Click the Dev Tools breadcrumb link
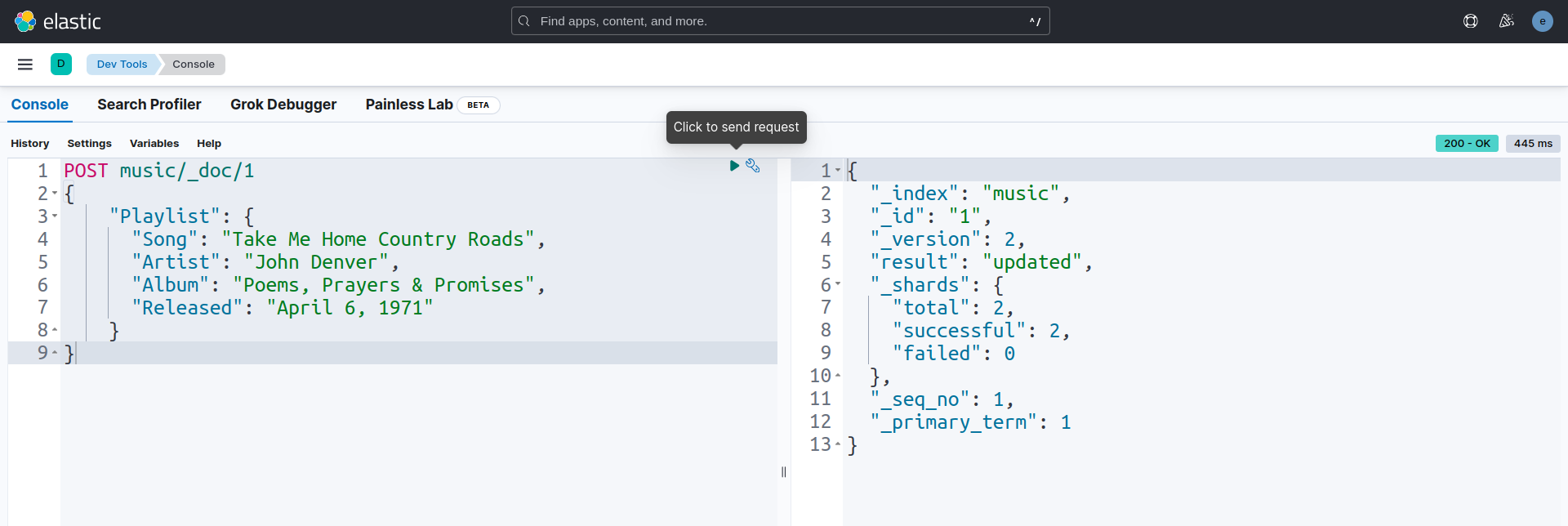Image resolution: width=1568 pixels, height=526 pixels. [x=122, y=65]
